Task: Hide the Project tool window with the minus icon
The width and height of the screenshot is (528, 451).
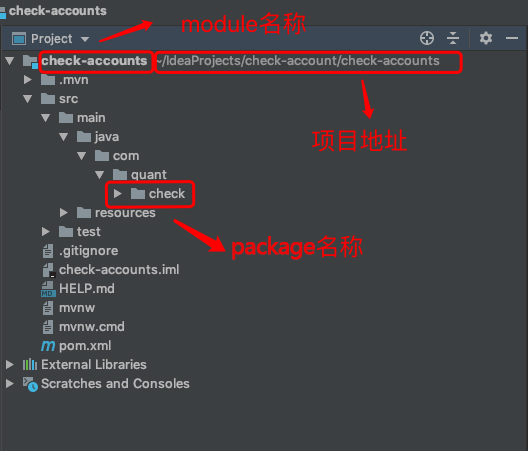Action: click(x=512, y=38)
